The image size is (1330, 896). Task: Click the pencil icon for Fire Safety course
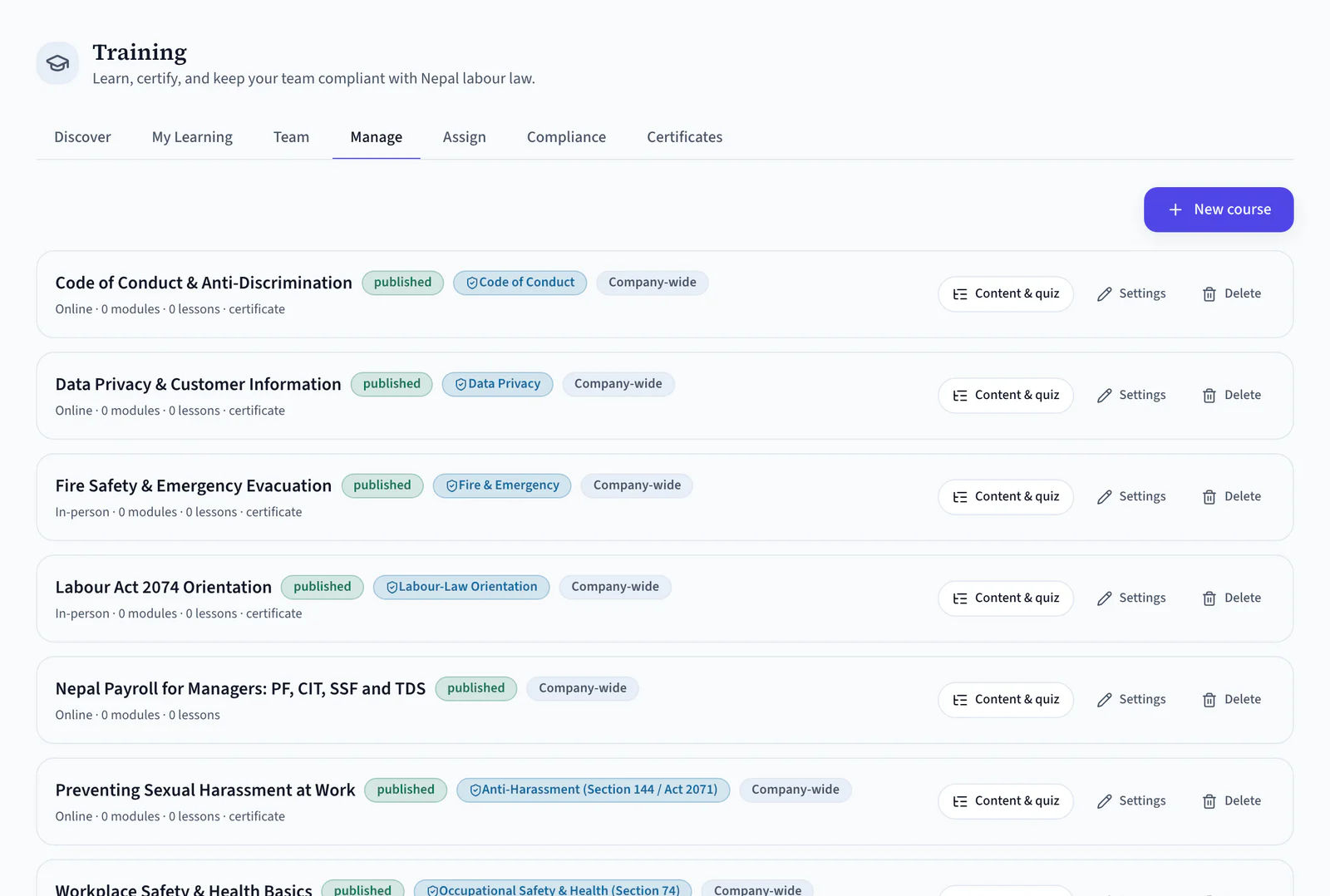[1104, 497]
